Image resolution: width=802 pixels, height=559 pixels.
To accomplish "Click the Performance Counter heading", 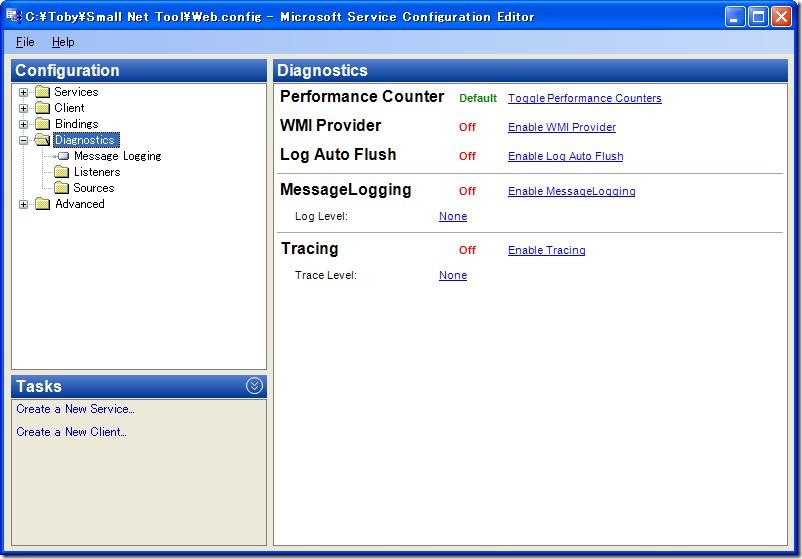I will click(362, 97).
